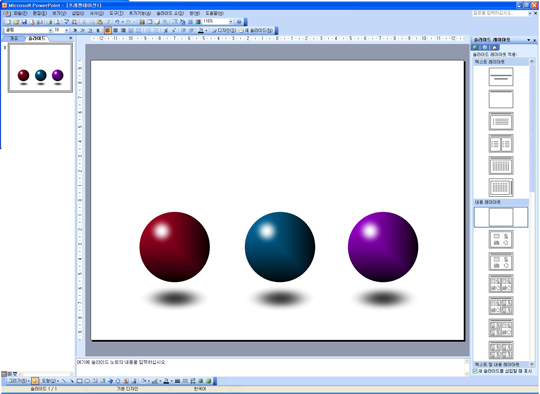Screen dimensions: 540x394
Task: Click the Undo arrow icon
Action: [x=117, y=22]
